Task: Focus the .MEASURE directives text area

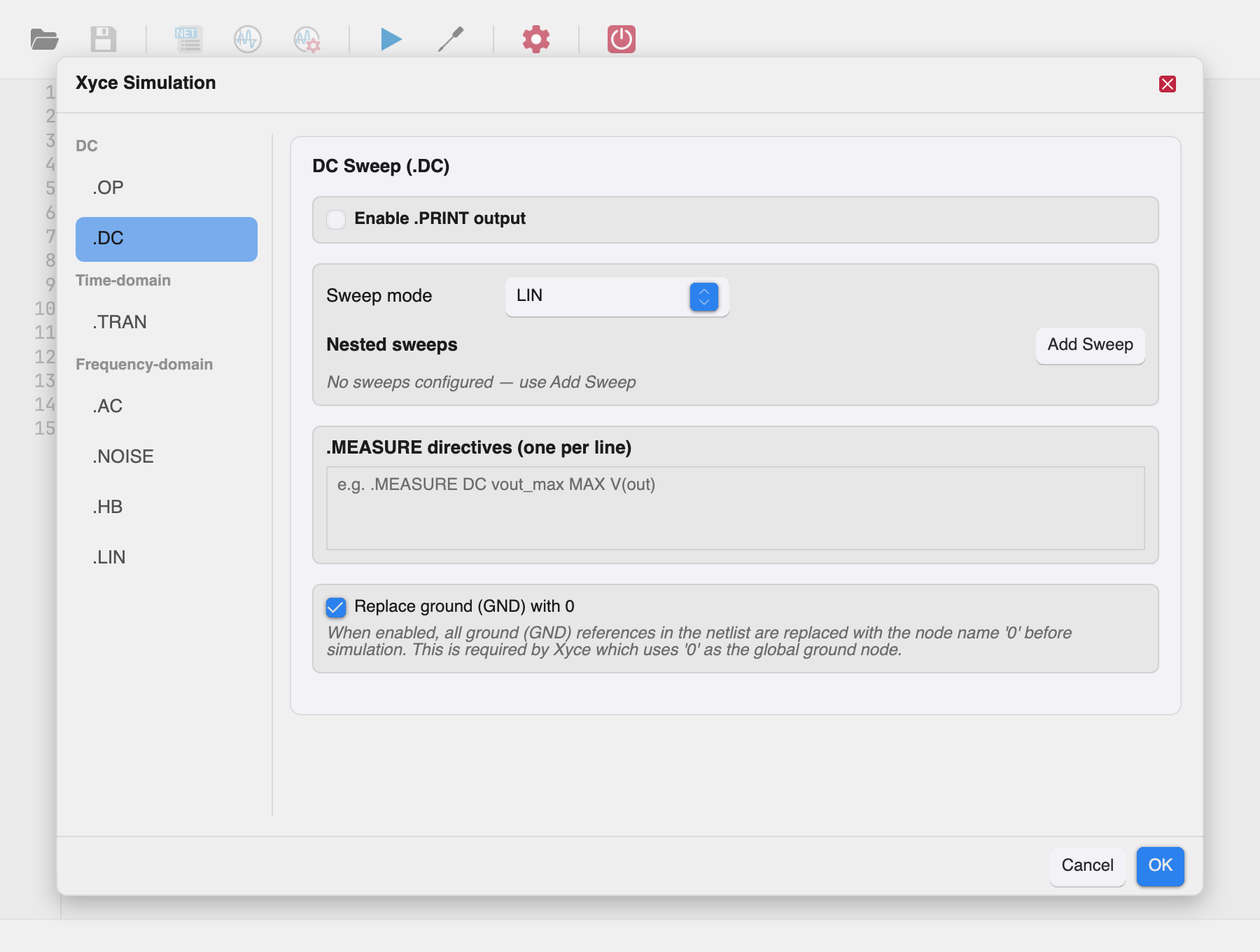Action: click(x=735, y=508)
